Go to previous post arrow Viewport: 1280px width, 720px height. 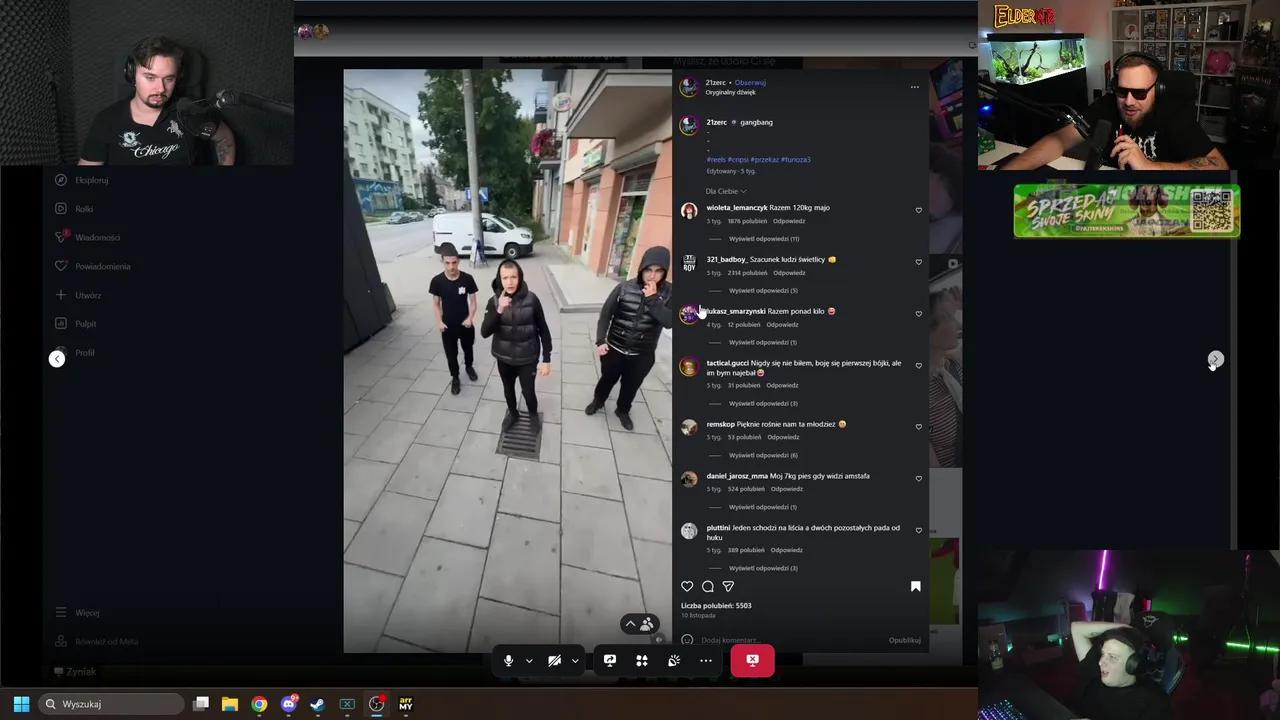[x=57, y=359]
